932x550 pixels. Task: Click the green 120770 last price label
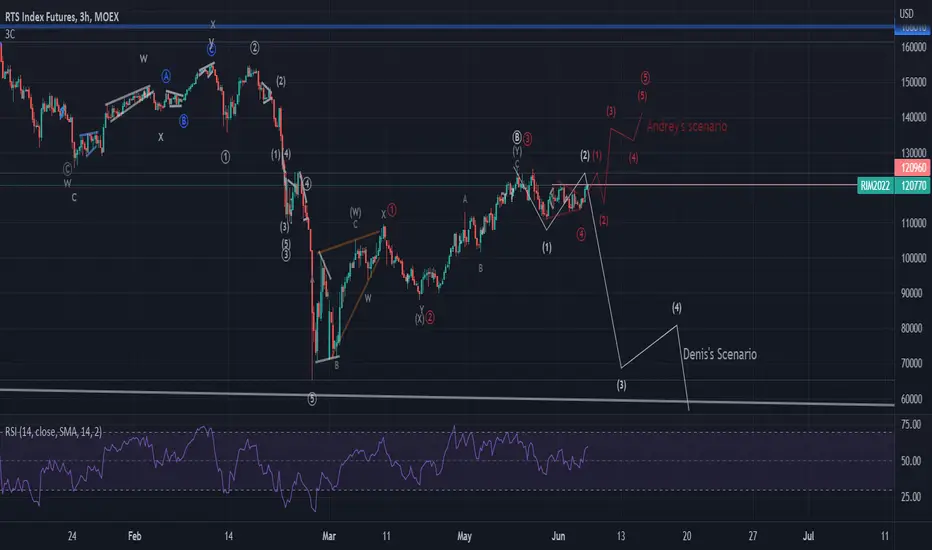(913, 186)
